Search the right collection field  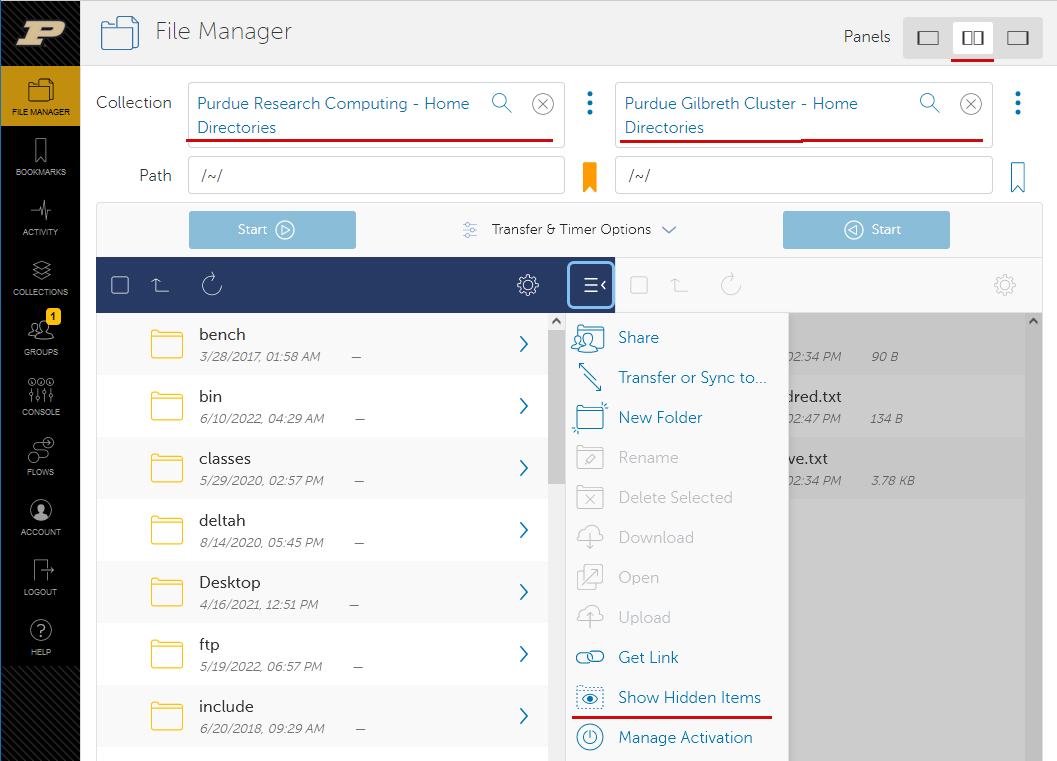[x=930, y=103]
